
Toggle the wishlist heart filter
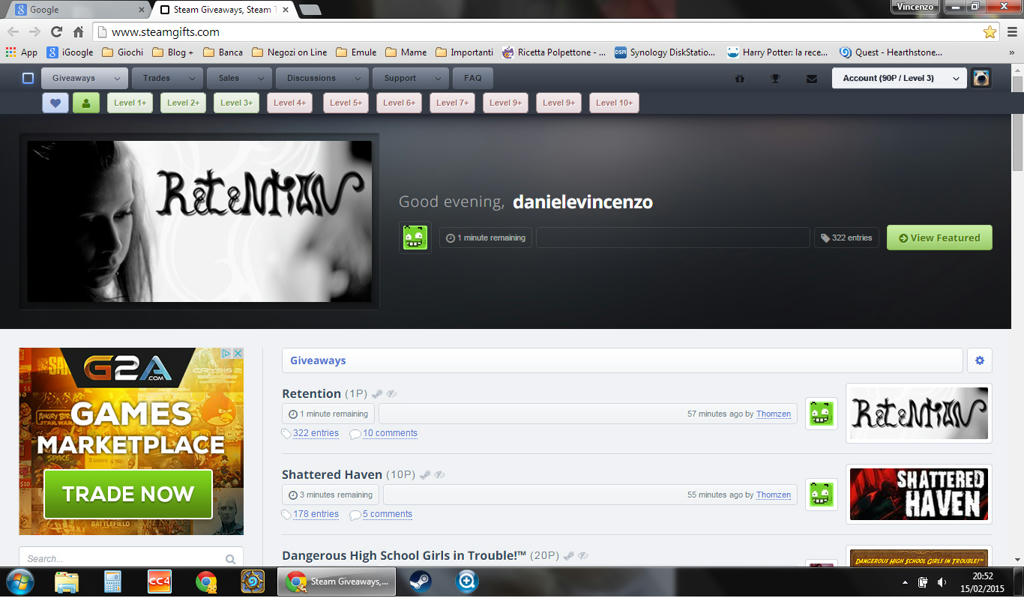[x=56, y=103]
